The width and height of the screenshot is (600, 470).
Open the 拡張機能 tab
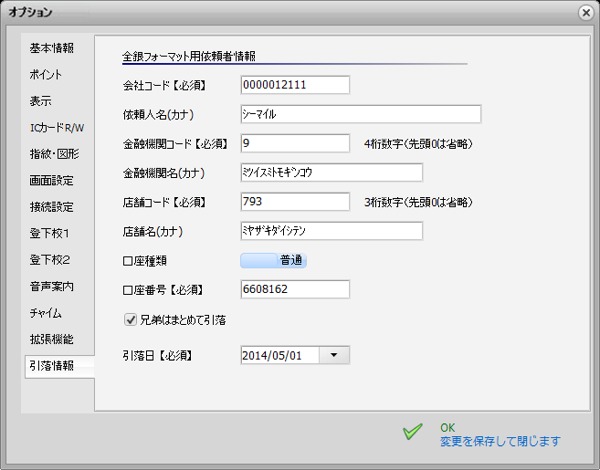[x=52, y=339]
